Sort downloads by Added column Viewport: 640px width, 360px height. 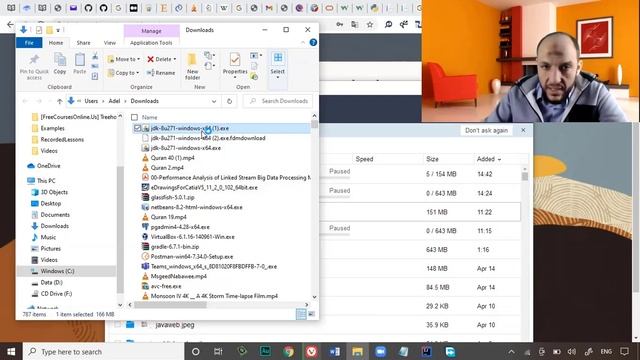pos(489,159)
